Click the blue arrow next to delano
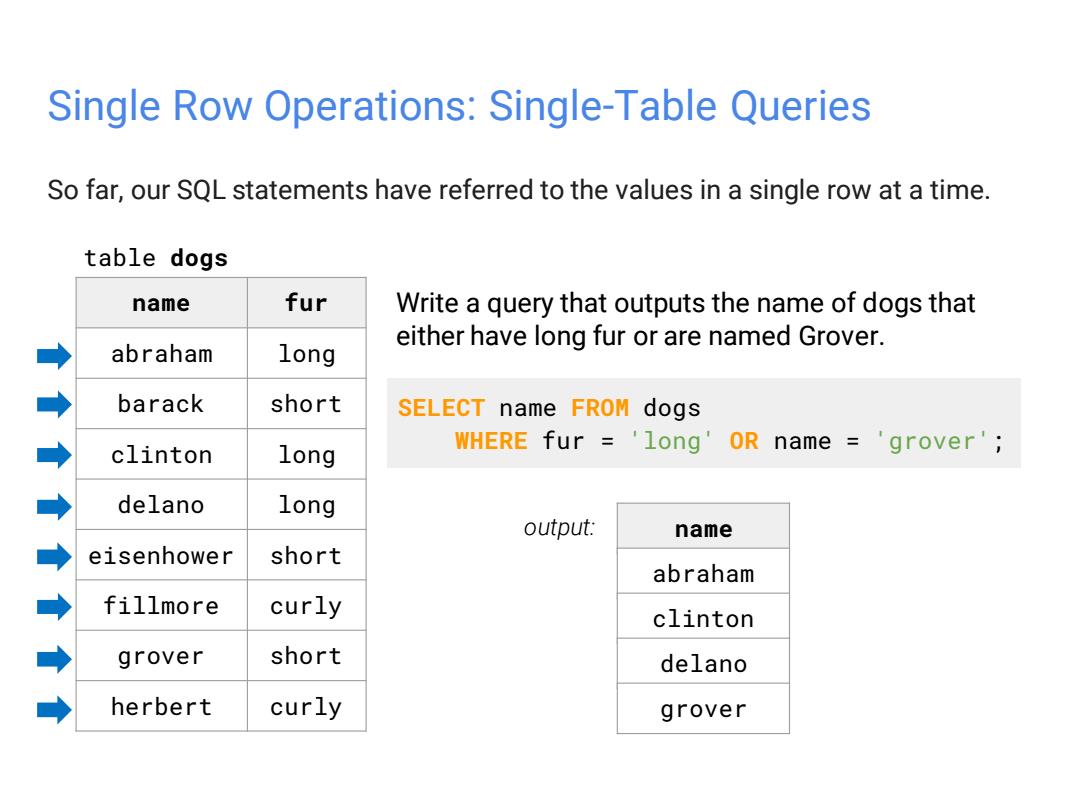 [54, 506]
